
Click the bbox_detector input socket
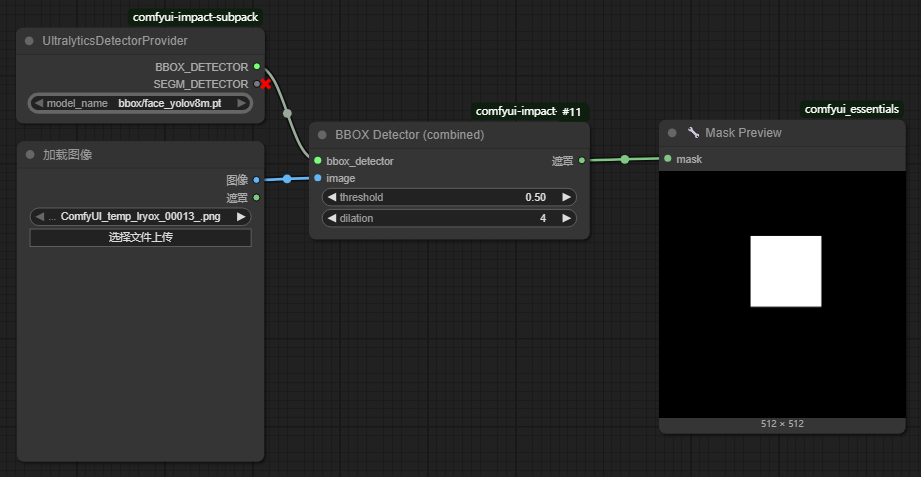coord(318,160)
